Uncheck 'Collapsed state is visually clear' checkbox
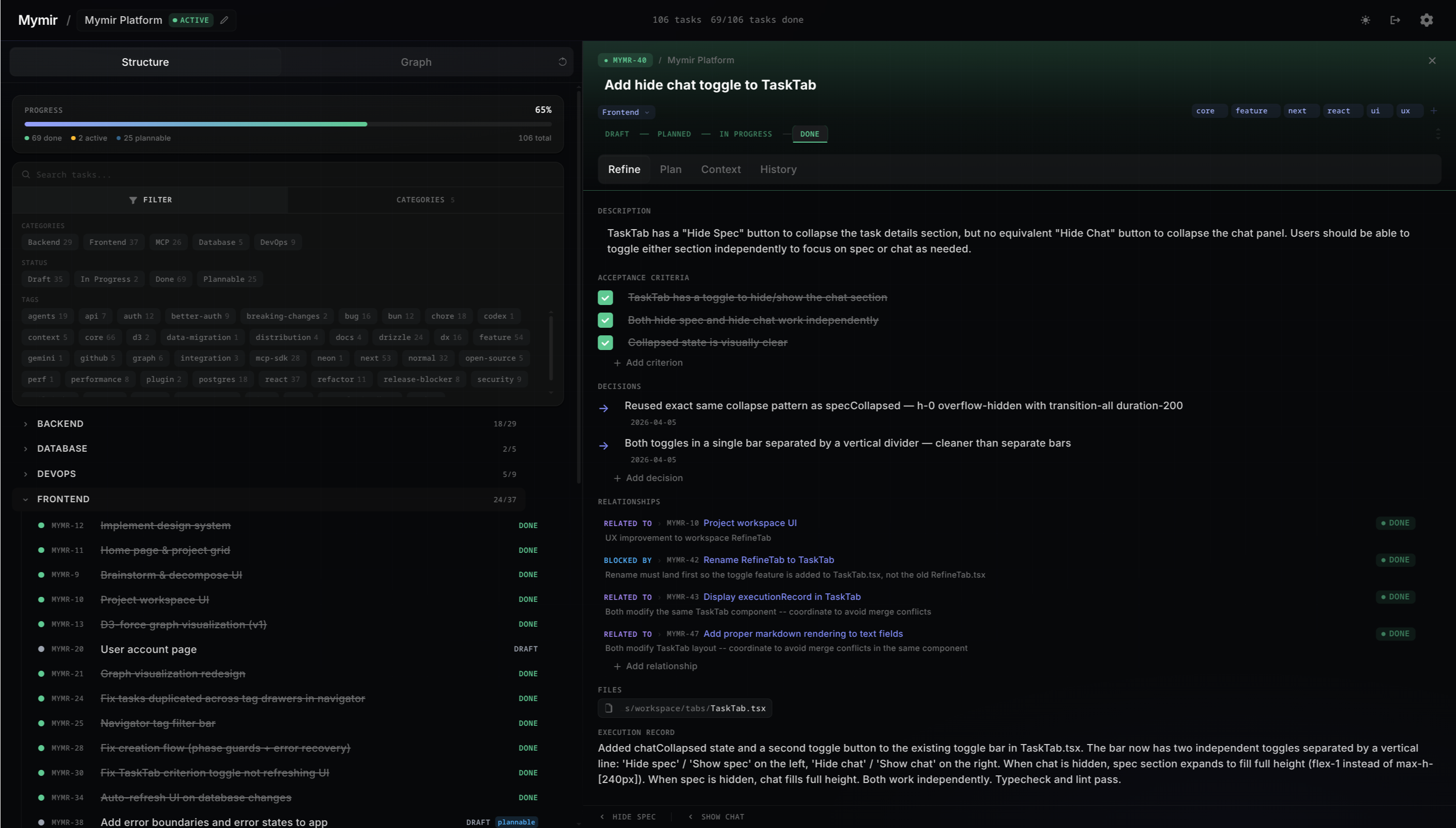The height and width of the screenshot is (828, 1456). point(605,342)
